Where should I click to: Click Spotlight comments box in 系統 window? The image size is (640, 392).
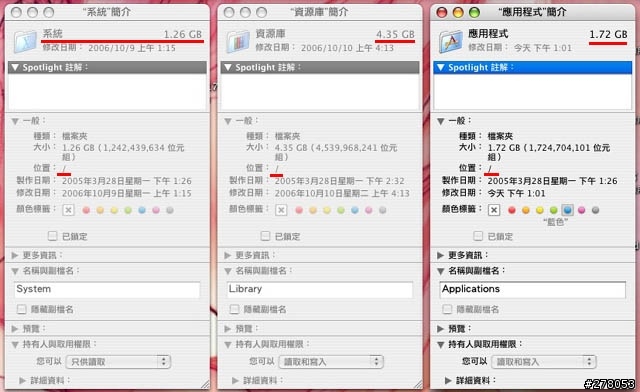pyautogui.click(x=107, y=92)
